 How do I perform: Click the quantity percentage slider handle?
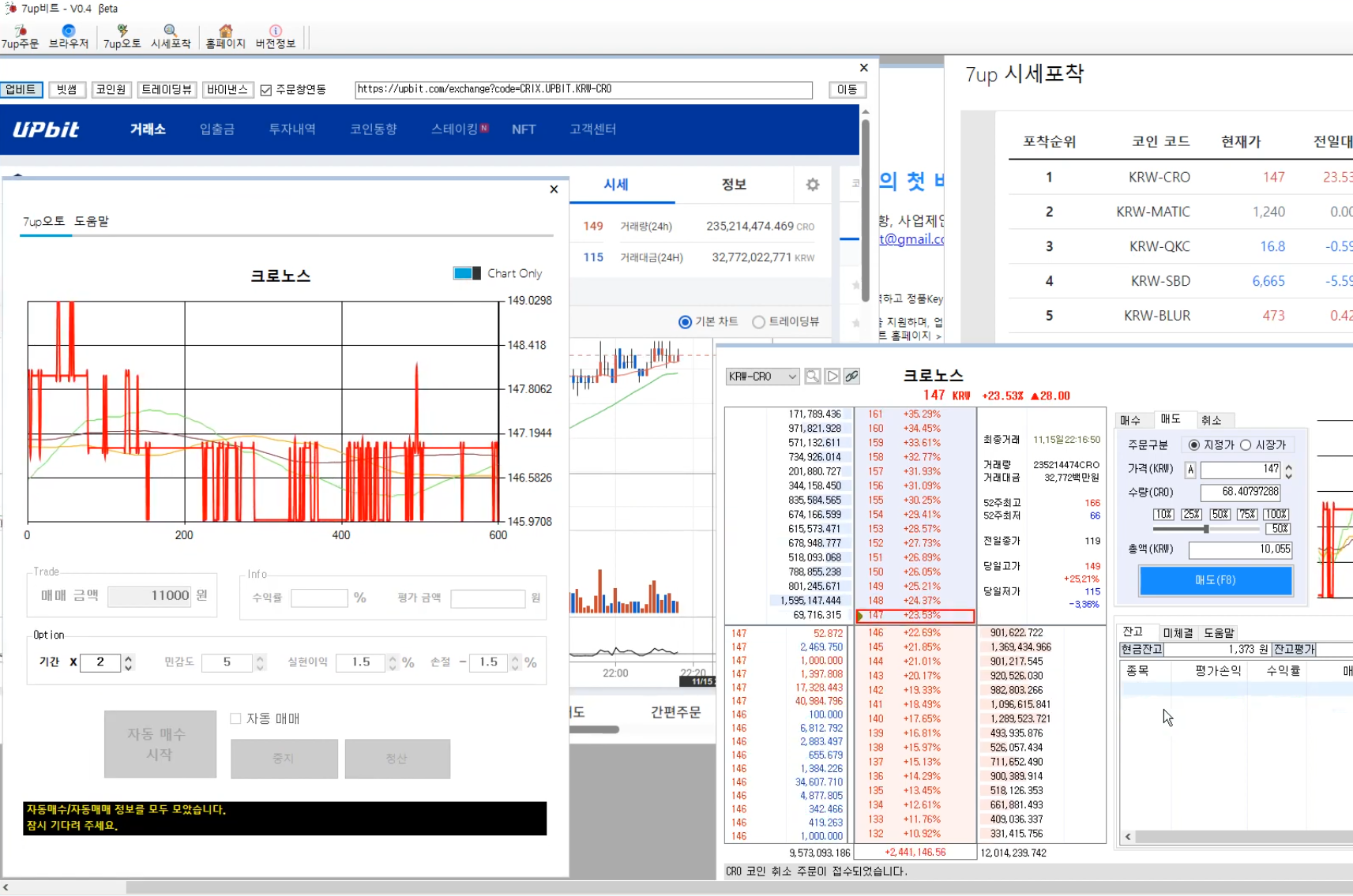coord(1206,529)
